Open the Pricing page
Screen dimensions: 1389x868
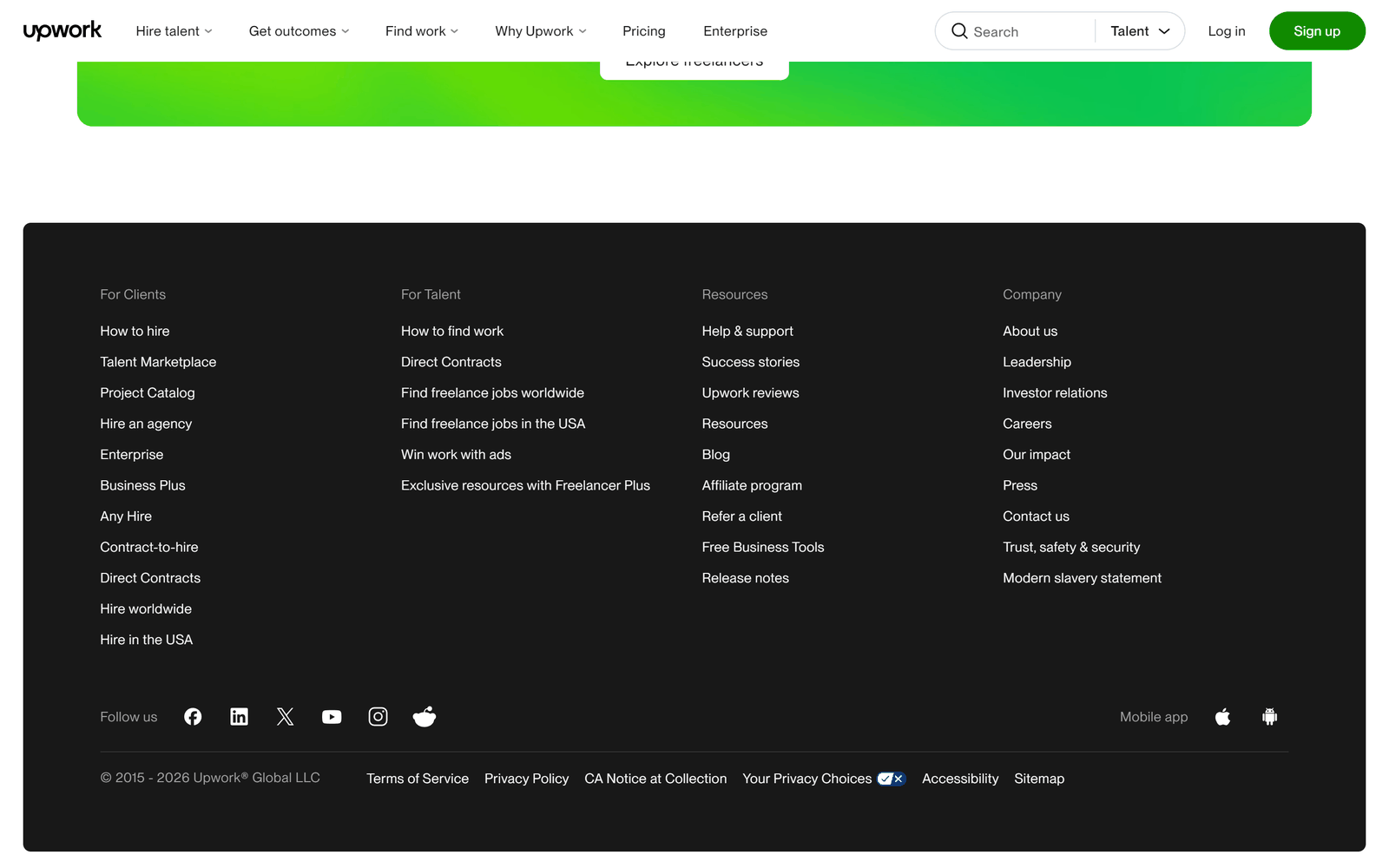click(644, 31)
